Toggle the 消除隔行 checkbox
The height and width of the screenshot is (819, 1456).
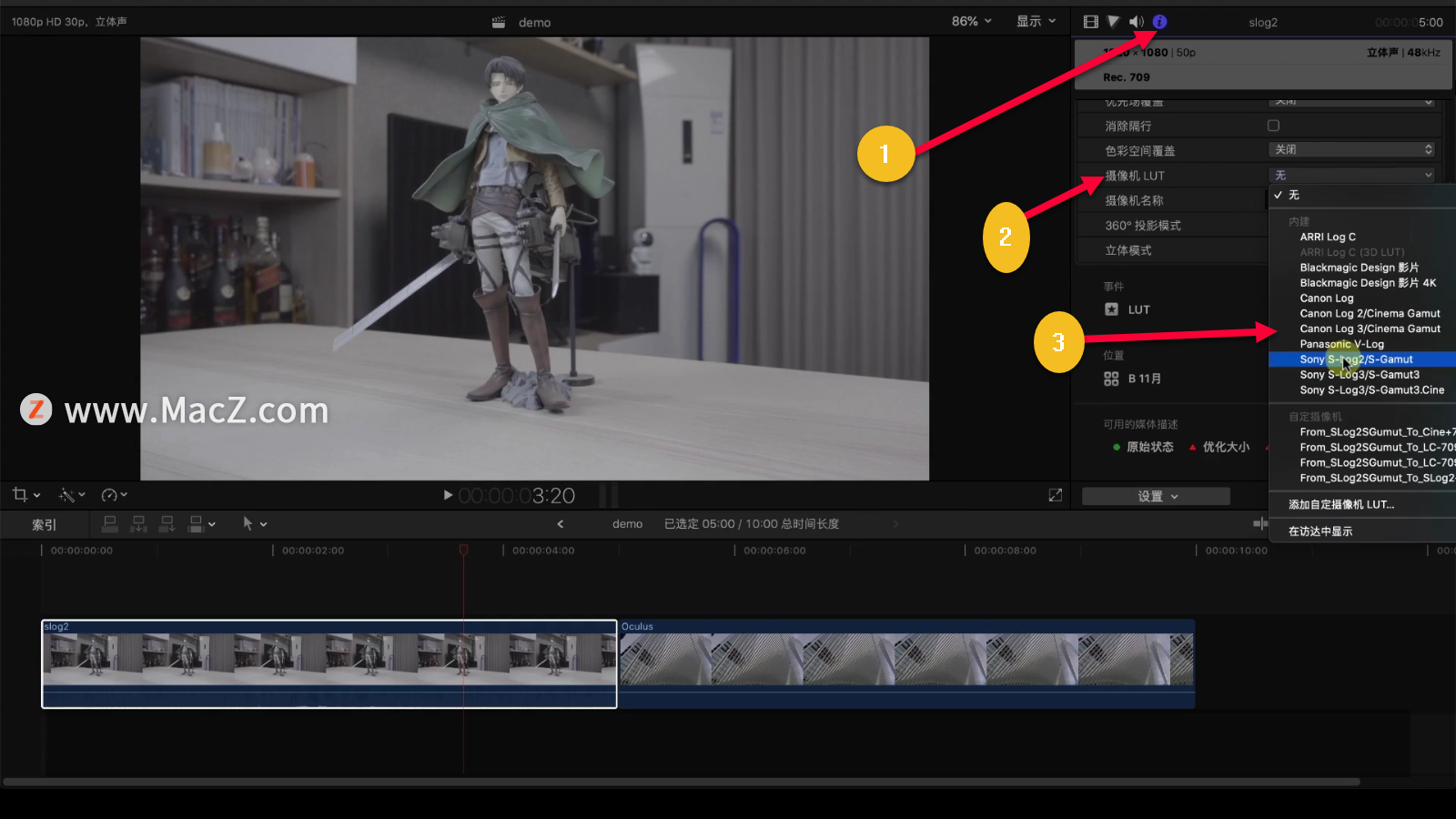pyautogui.click(x=1273, y=126)
